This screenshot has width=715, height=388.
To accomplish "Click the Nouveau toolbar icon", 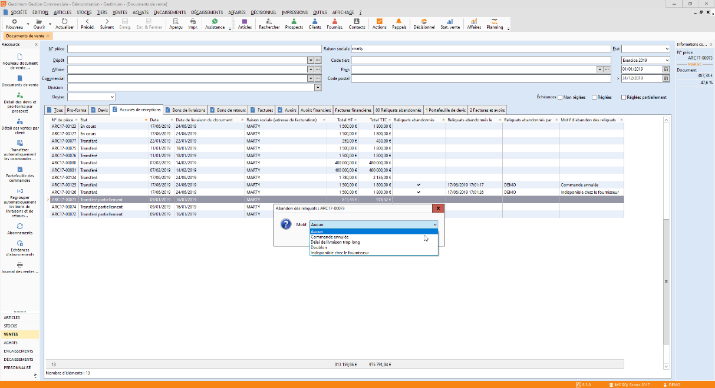I will pyautogui.click(x=14, y=24).
